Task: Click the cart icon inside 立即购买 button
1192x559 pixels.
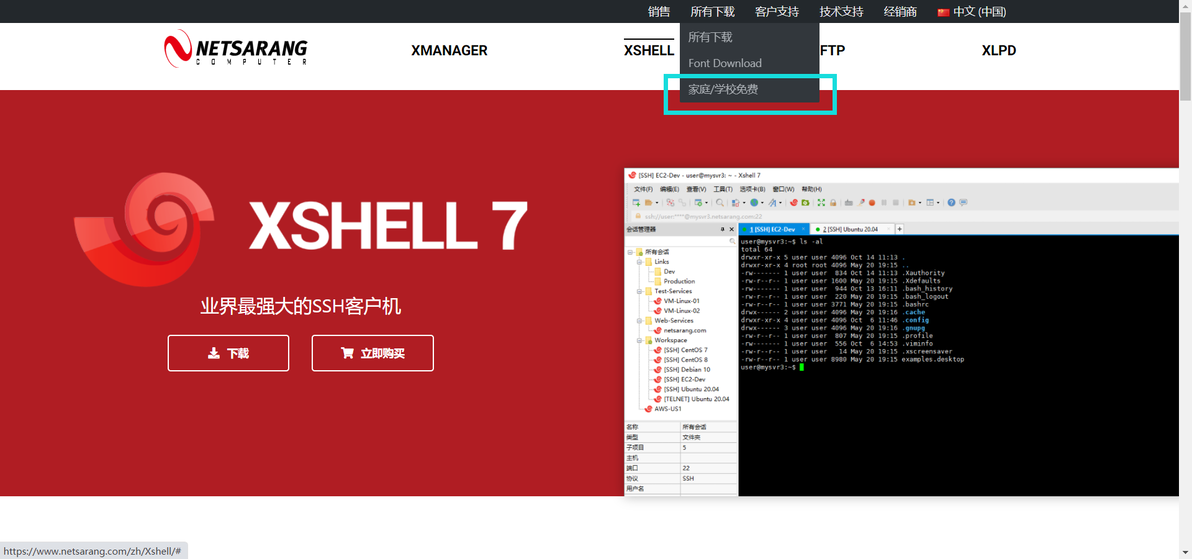Action: (347, 354)
